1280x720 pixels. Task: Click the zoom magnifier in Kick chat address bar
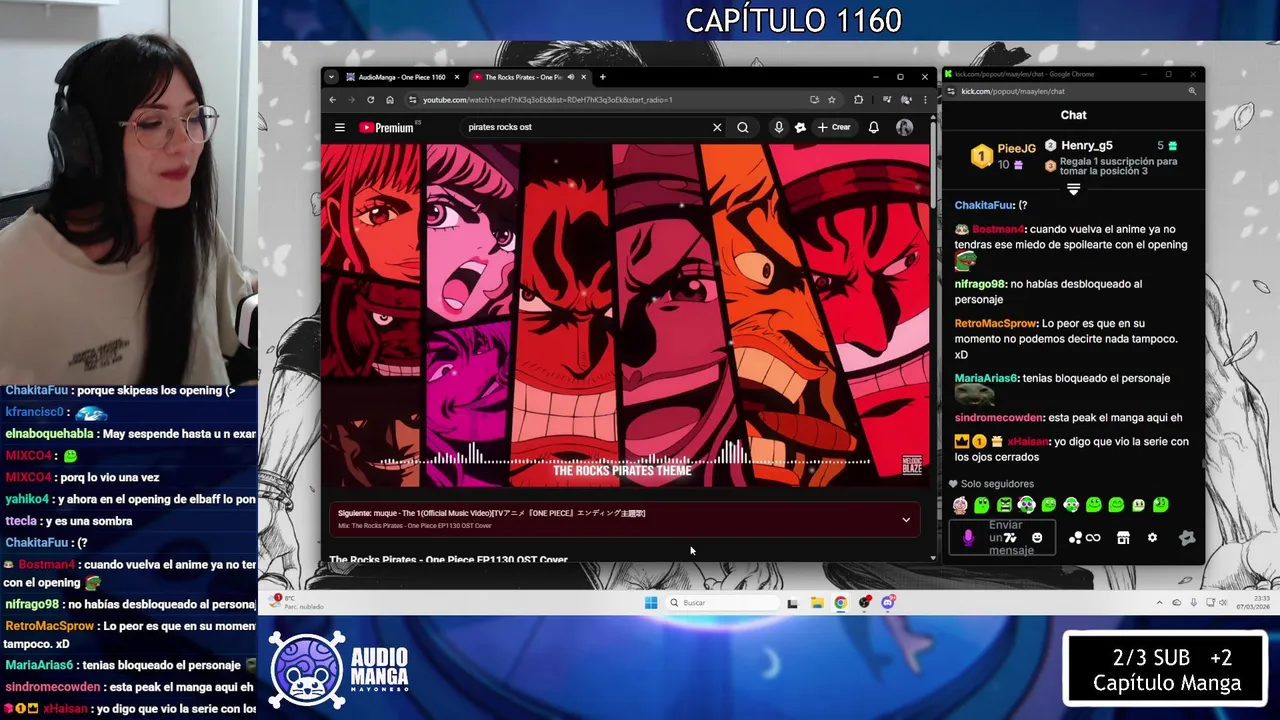(x=1192, y=91)
